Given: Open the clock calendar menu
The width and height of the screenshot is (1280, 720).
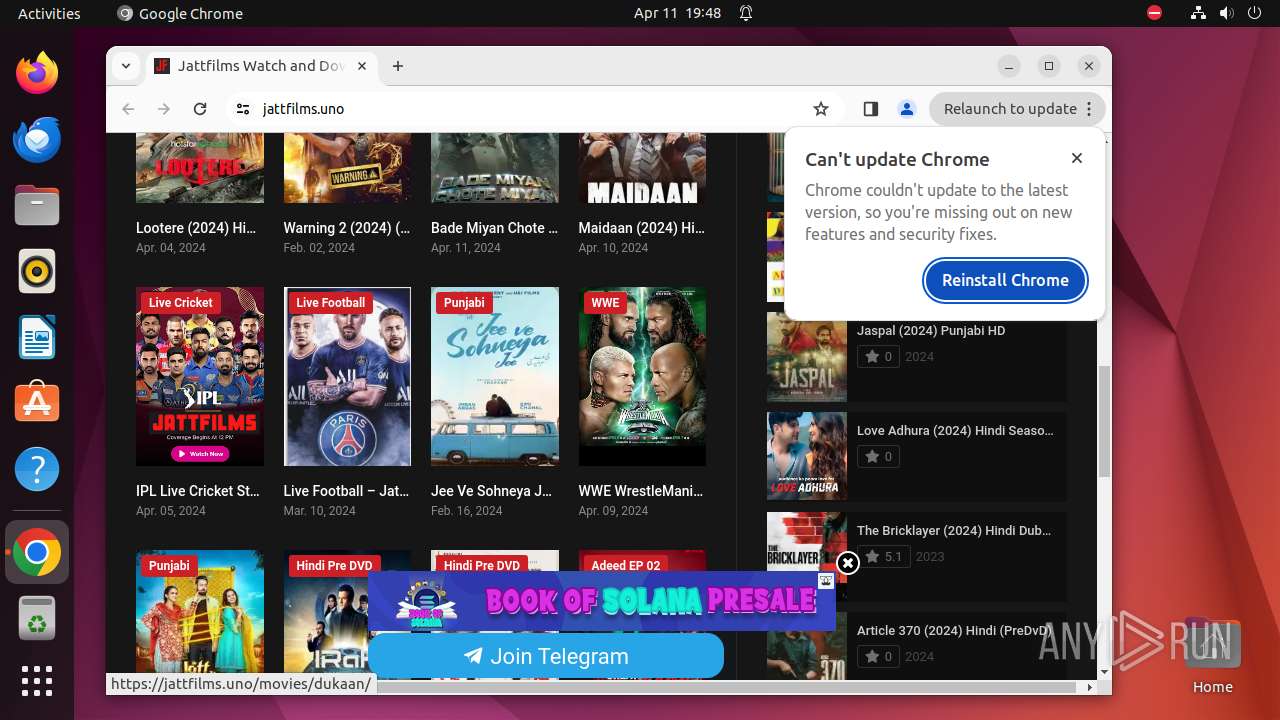Looking at the screenshot, I should [677, 13].
